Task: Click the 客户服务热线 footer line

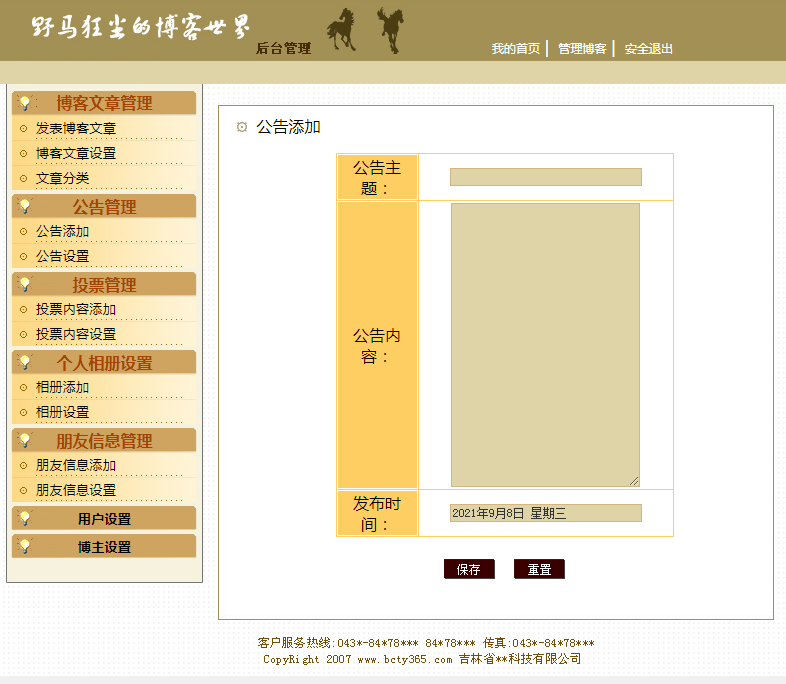Action: [426, 643]
